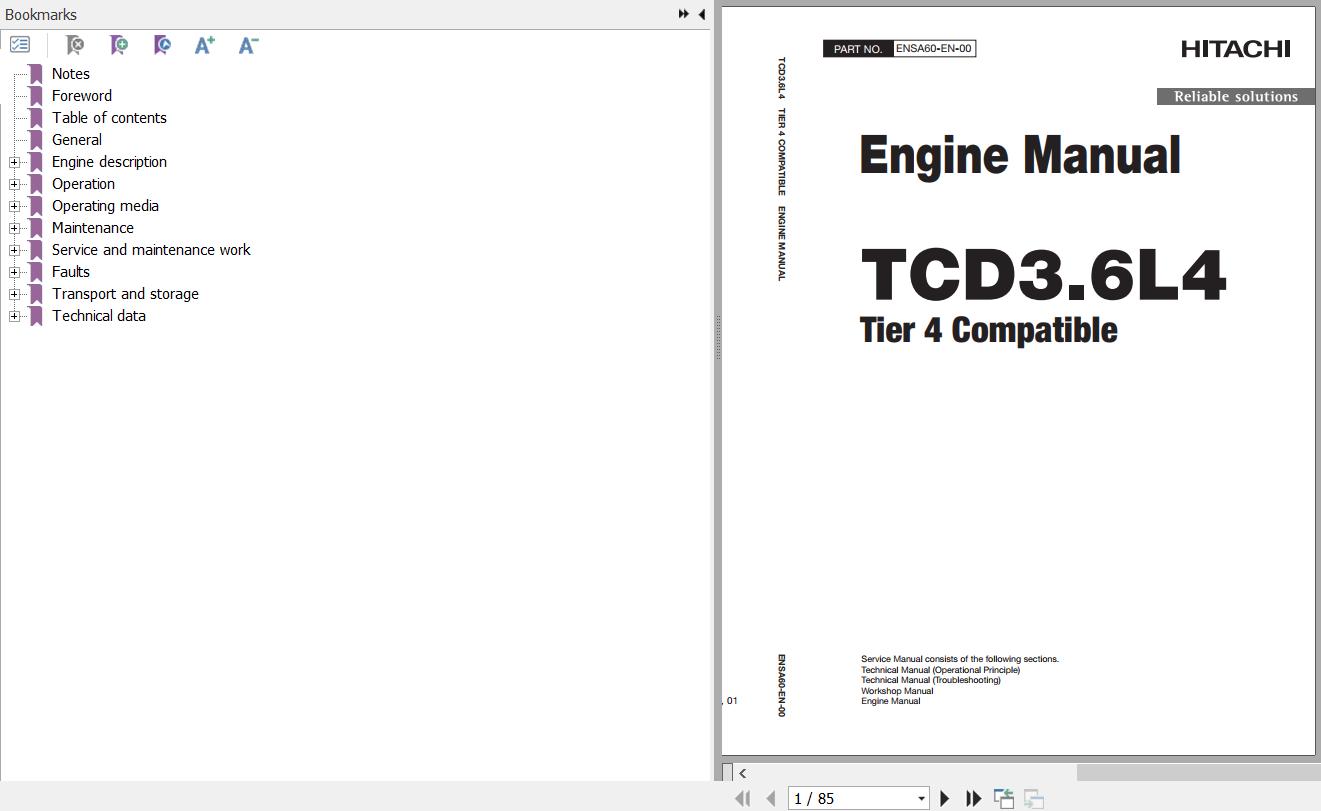Select Transport and storage bookmark label

tap(125, 294)
